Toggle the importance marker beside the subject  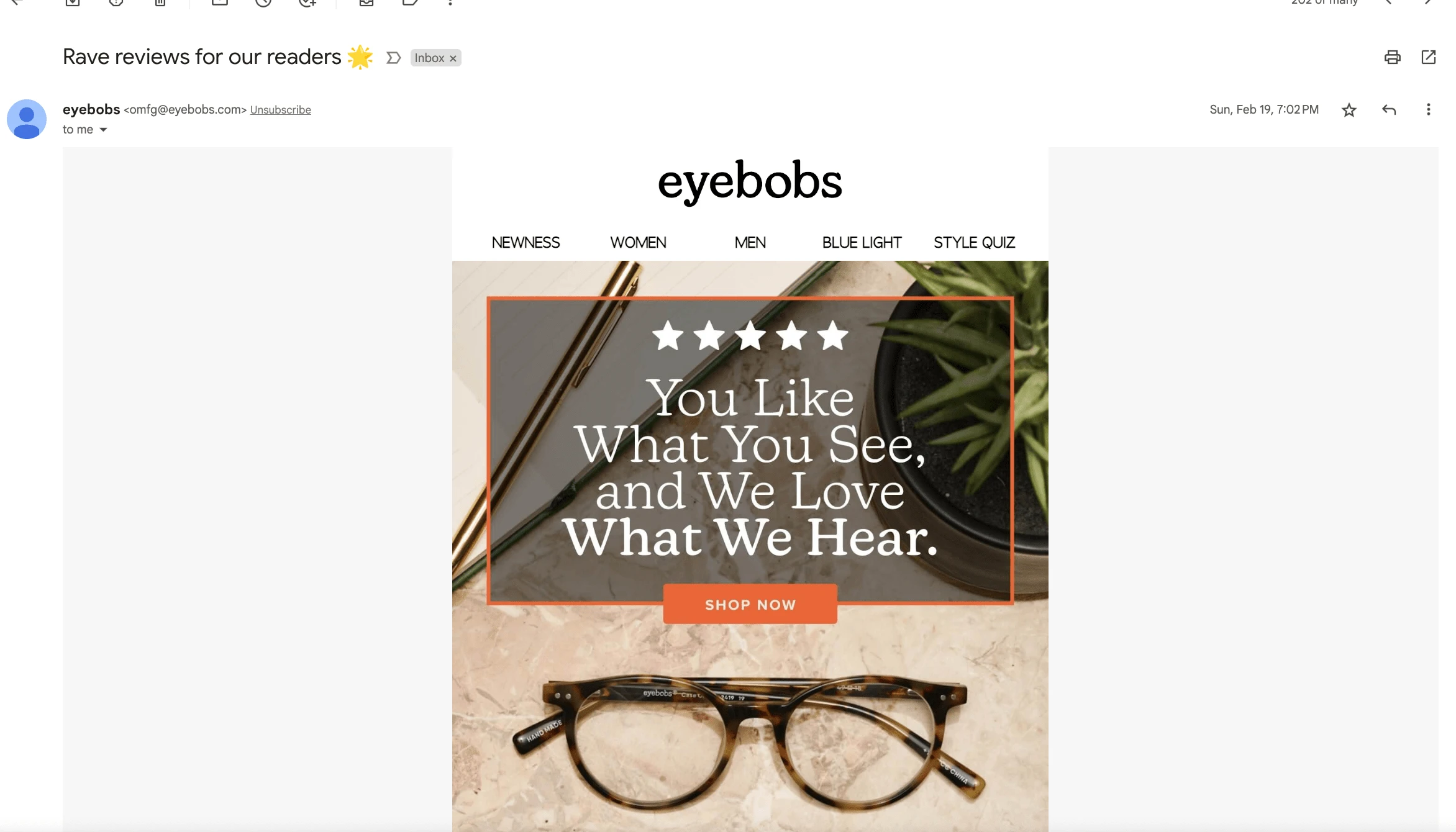(393, 58)
